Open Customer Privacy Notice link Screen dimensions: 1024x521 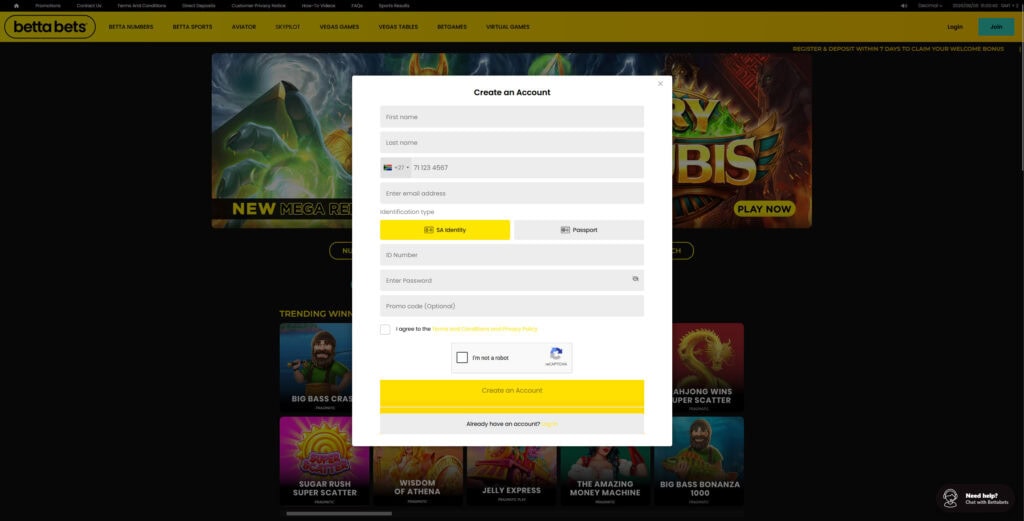[x=259, y=5]
